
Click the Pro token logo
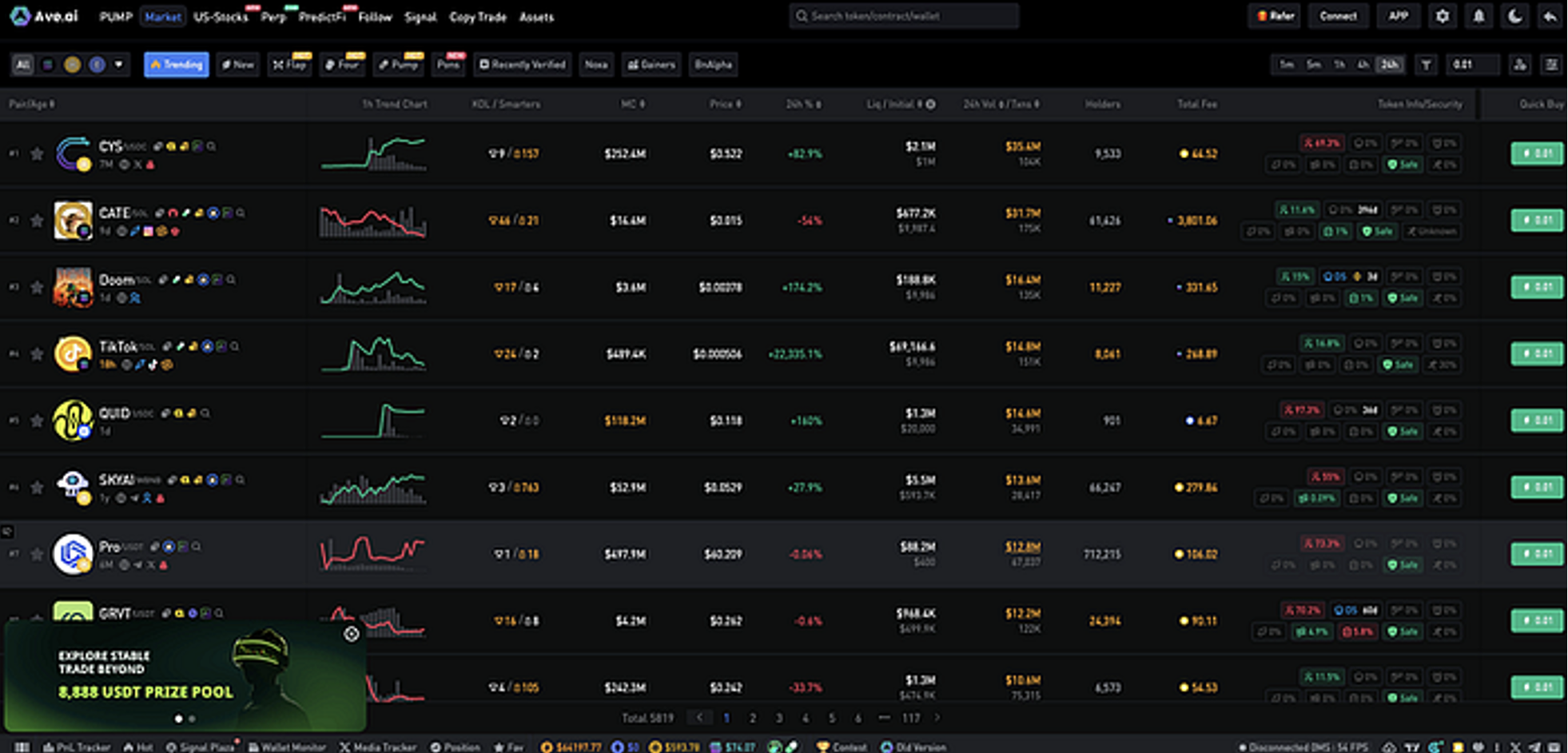73,554
